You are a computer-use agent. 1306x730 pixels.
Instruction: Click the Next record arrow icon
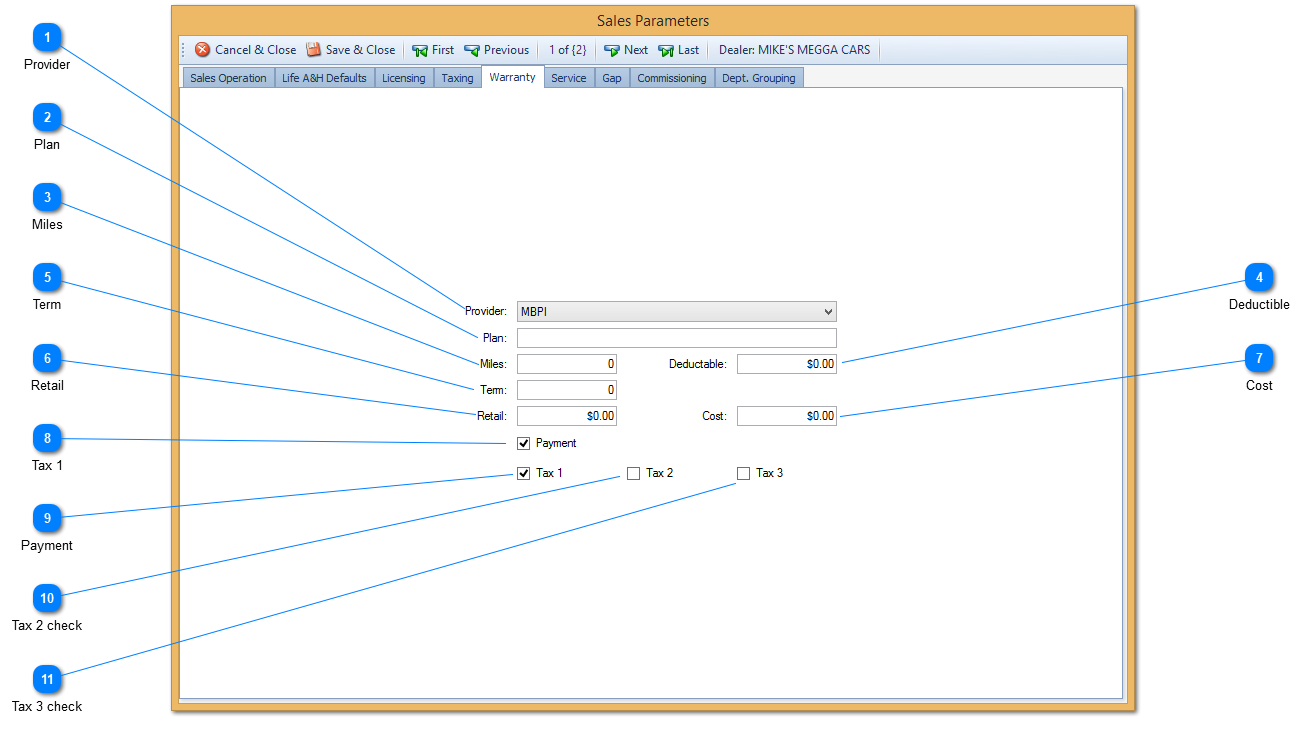[x=612, y=50]
